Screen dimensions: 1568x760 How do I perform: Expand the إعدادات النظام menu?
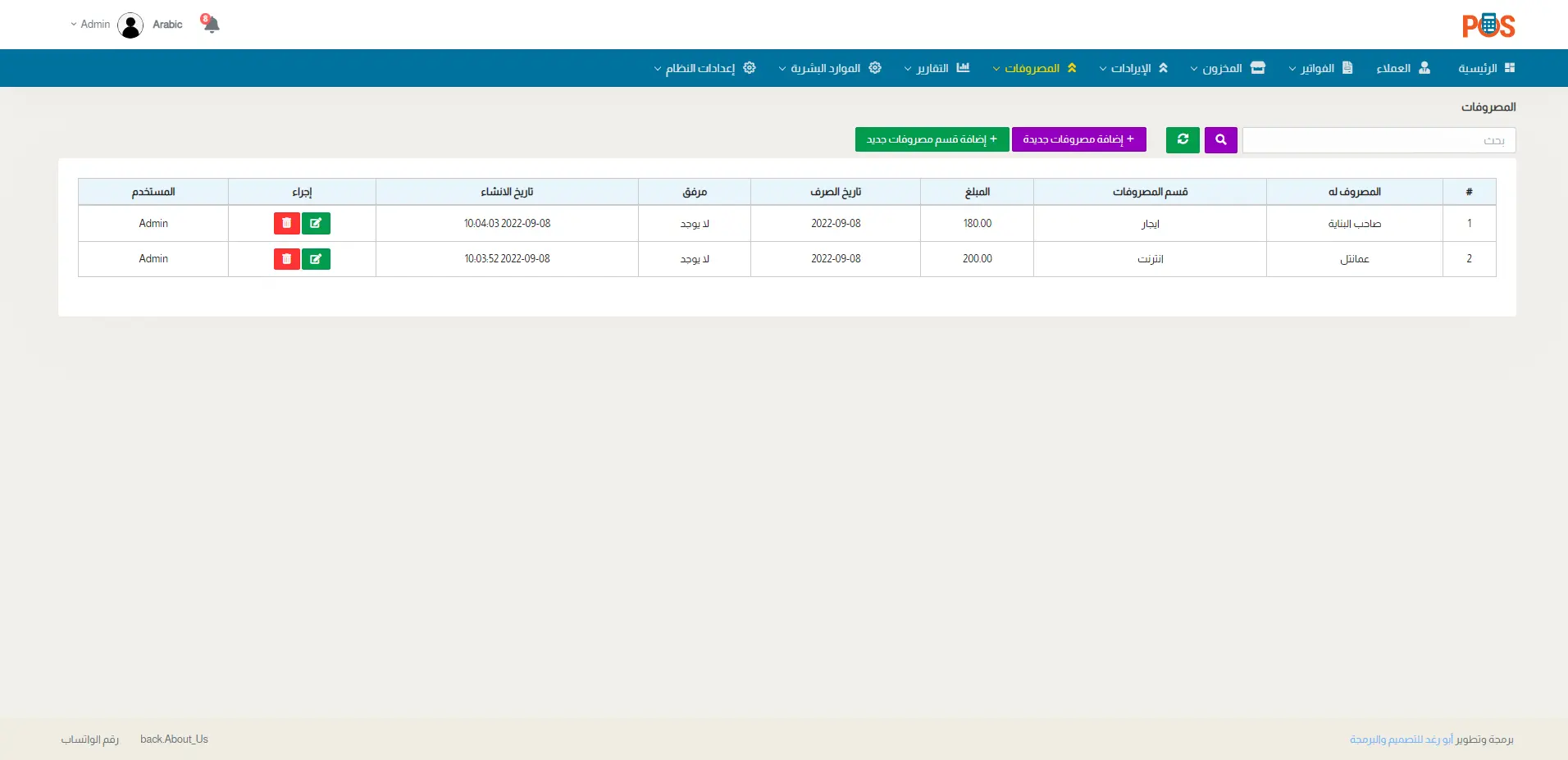pos(704,68)
